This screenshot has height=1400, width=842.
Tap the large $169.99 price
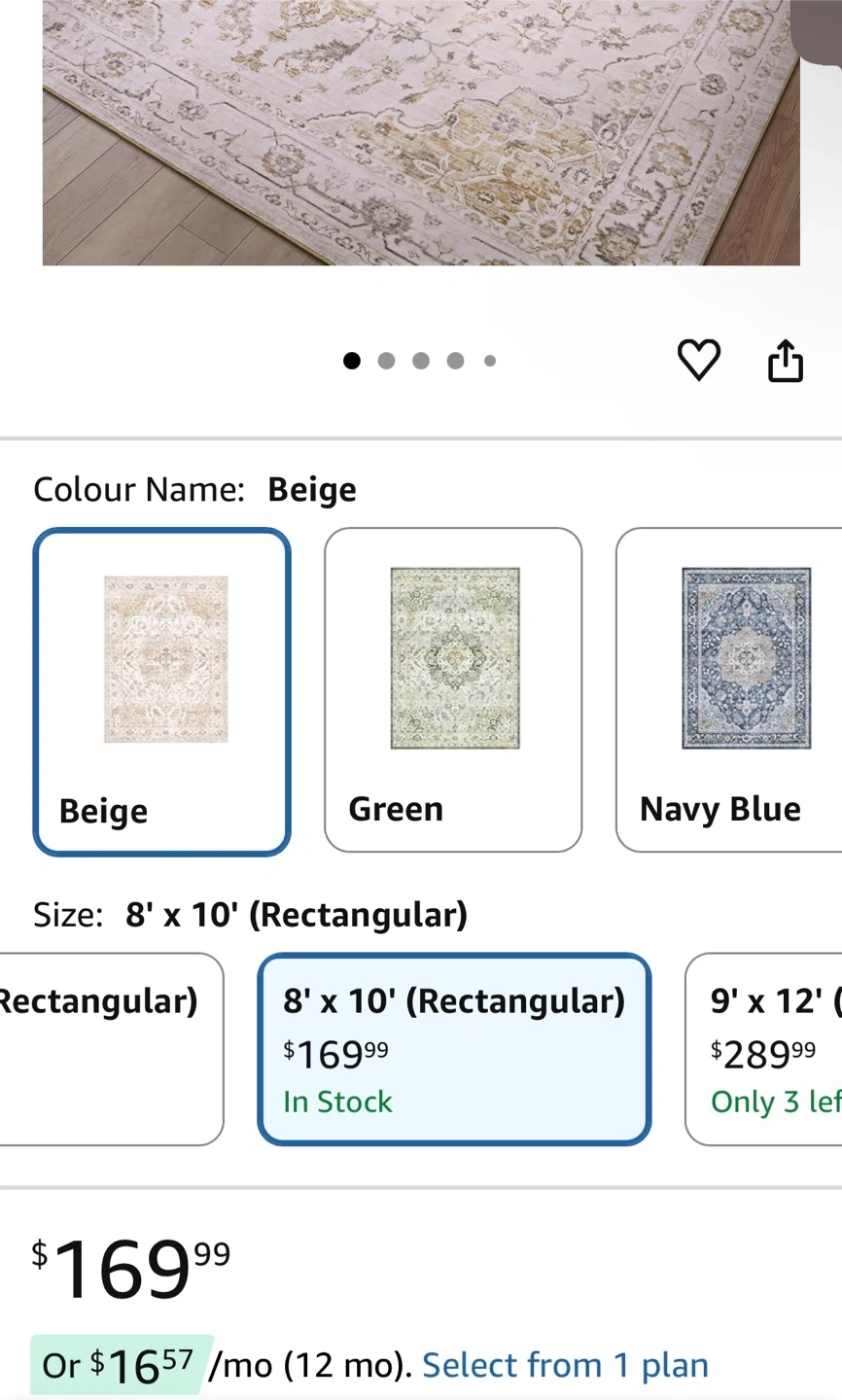pyautogui.click(x=131, y=1269)
